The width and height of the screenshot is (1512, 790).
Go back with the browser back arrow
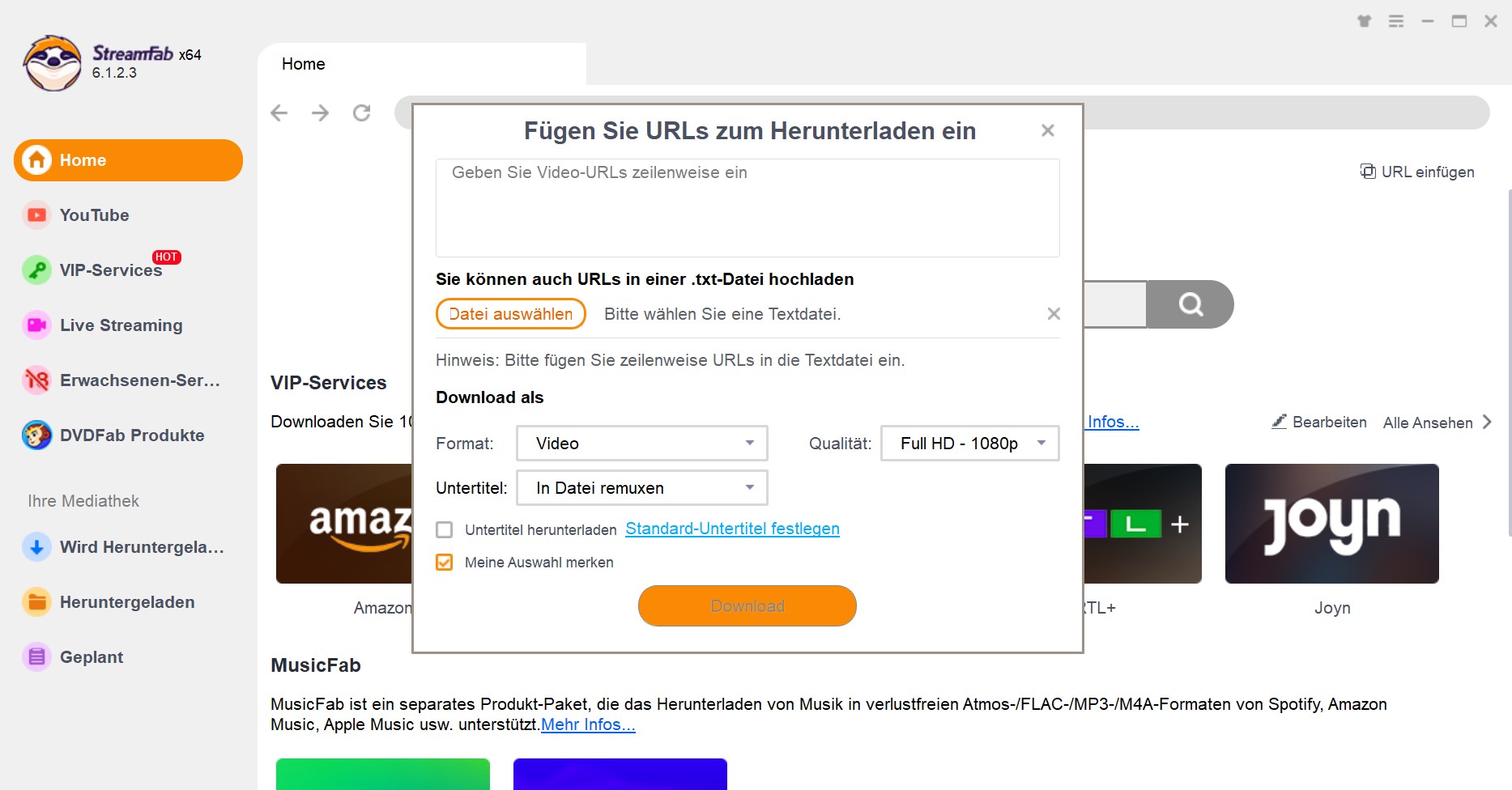tap(279, 113)
